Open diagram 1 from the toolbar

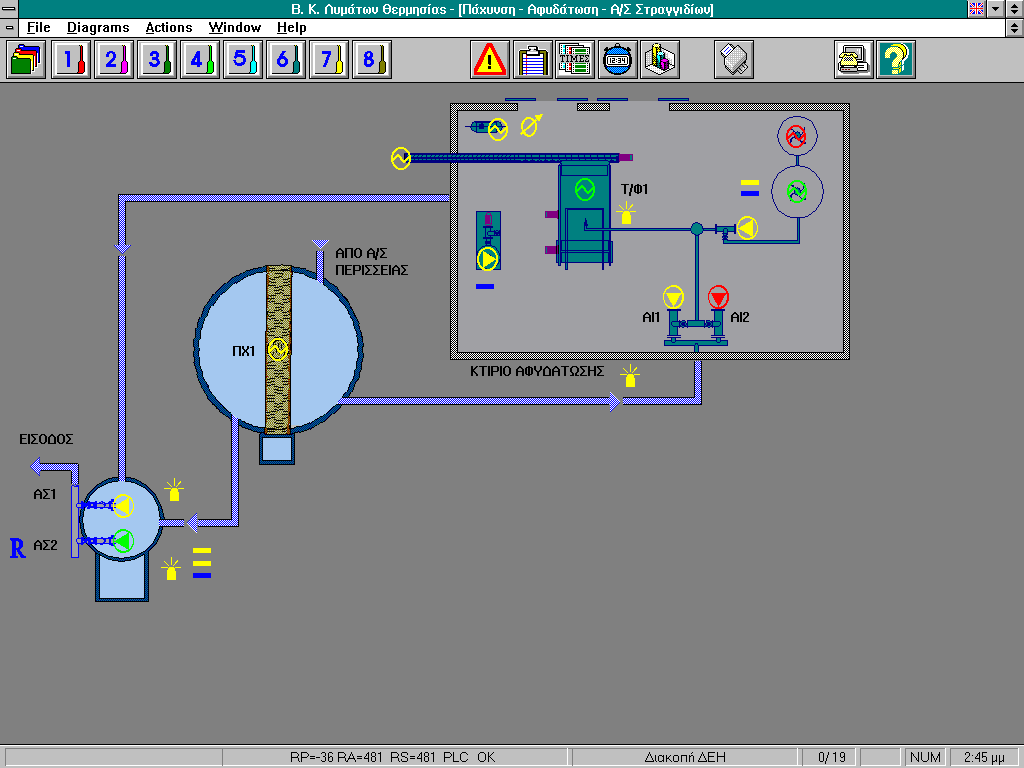[x=68, y=60]
